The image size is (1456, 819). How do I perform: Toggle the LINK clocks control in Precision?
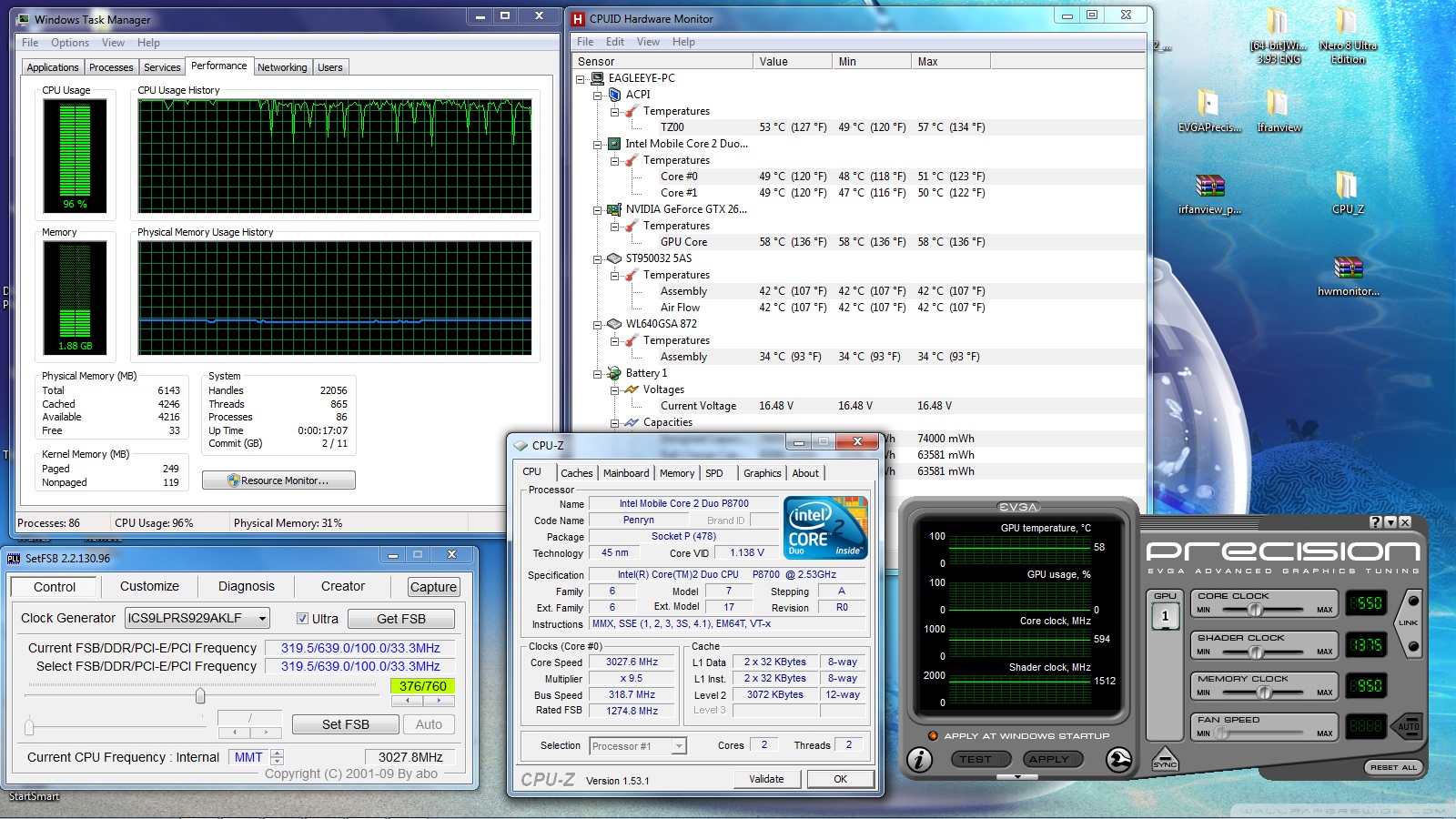(x=1408, y=623)
